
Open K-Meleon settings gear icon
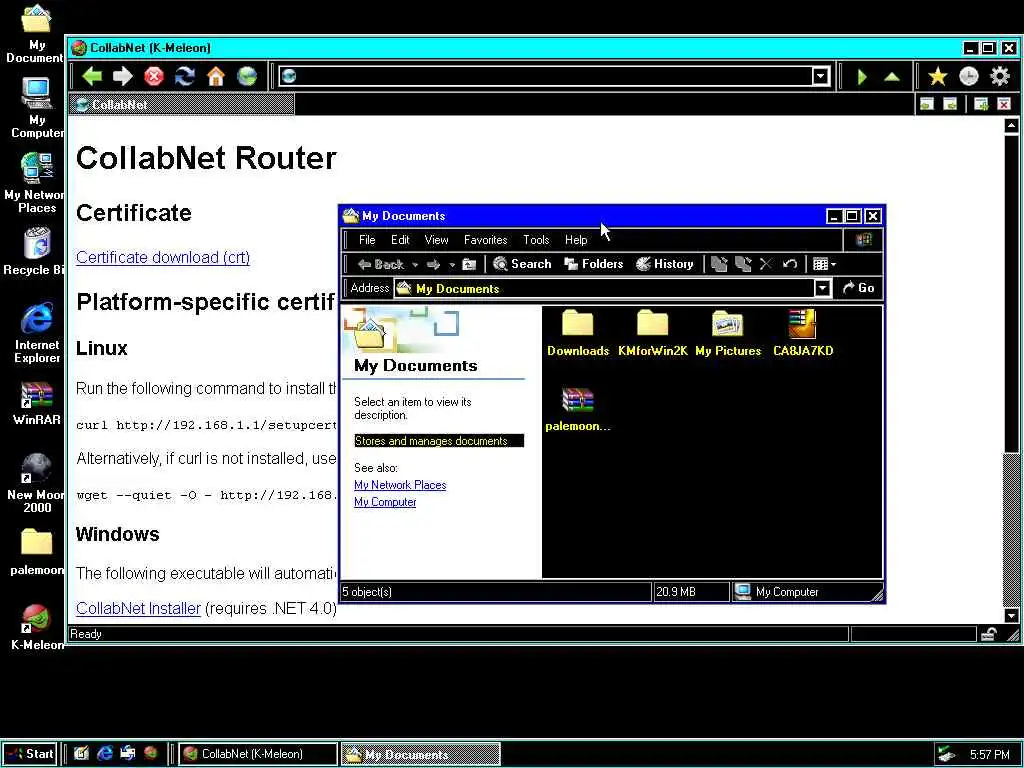[1000, 76]
